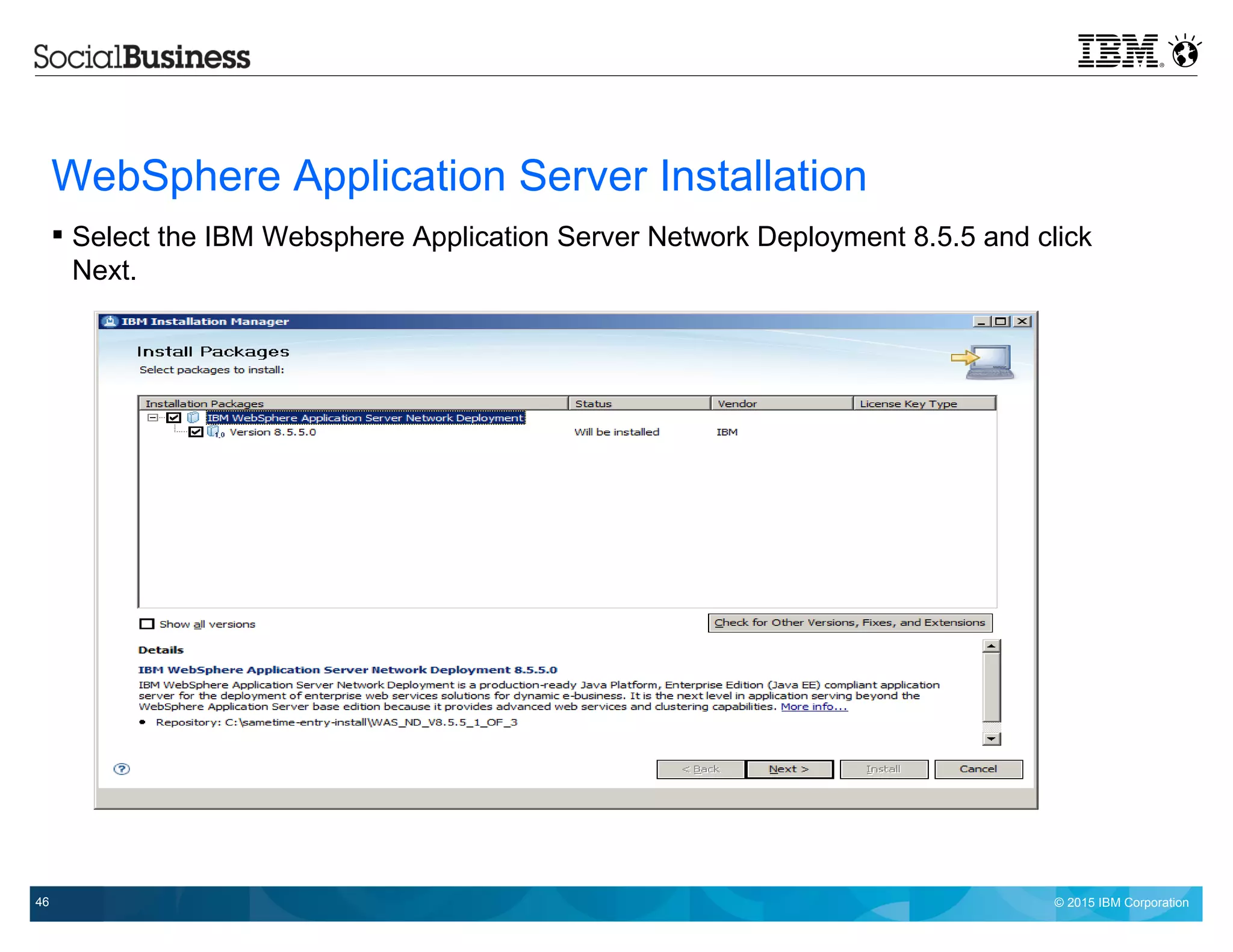Click the Details scrollbar down arrow
Viewport: 1233px width, 952px height.
991,738
